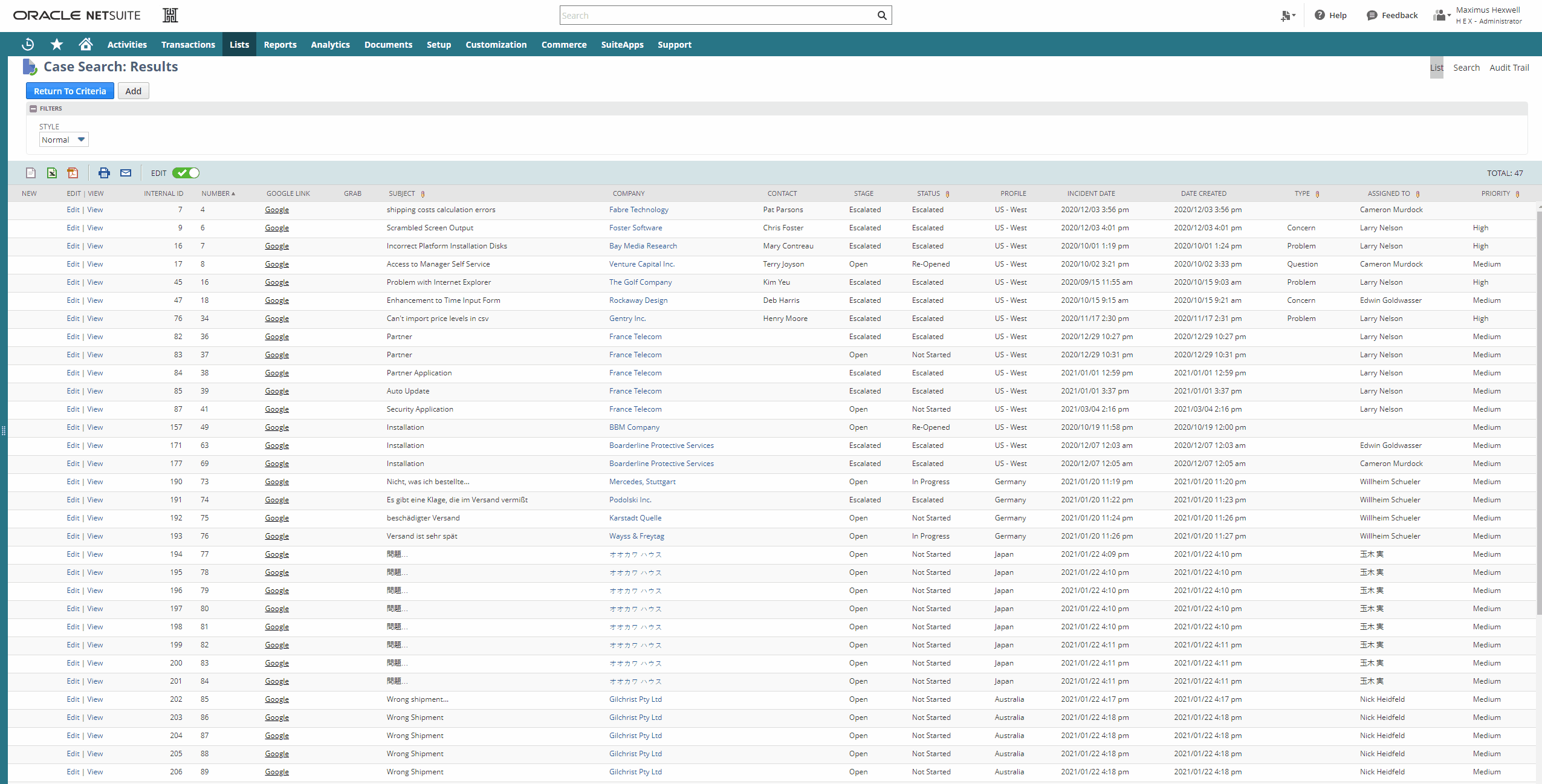Click the search magnifier icon

point(882,16)
